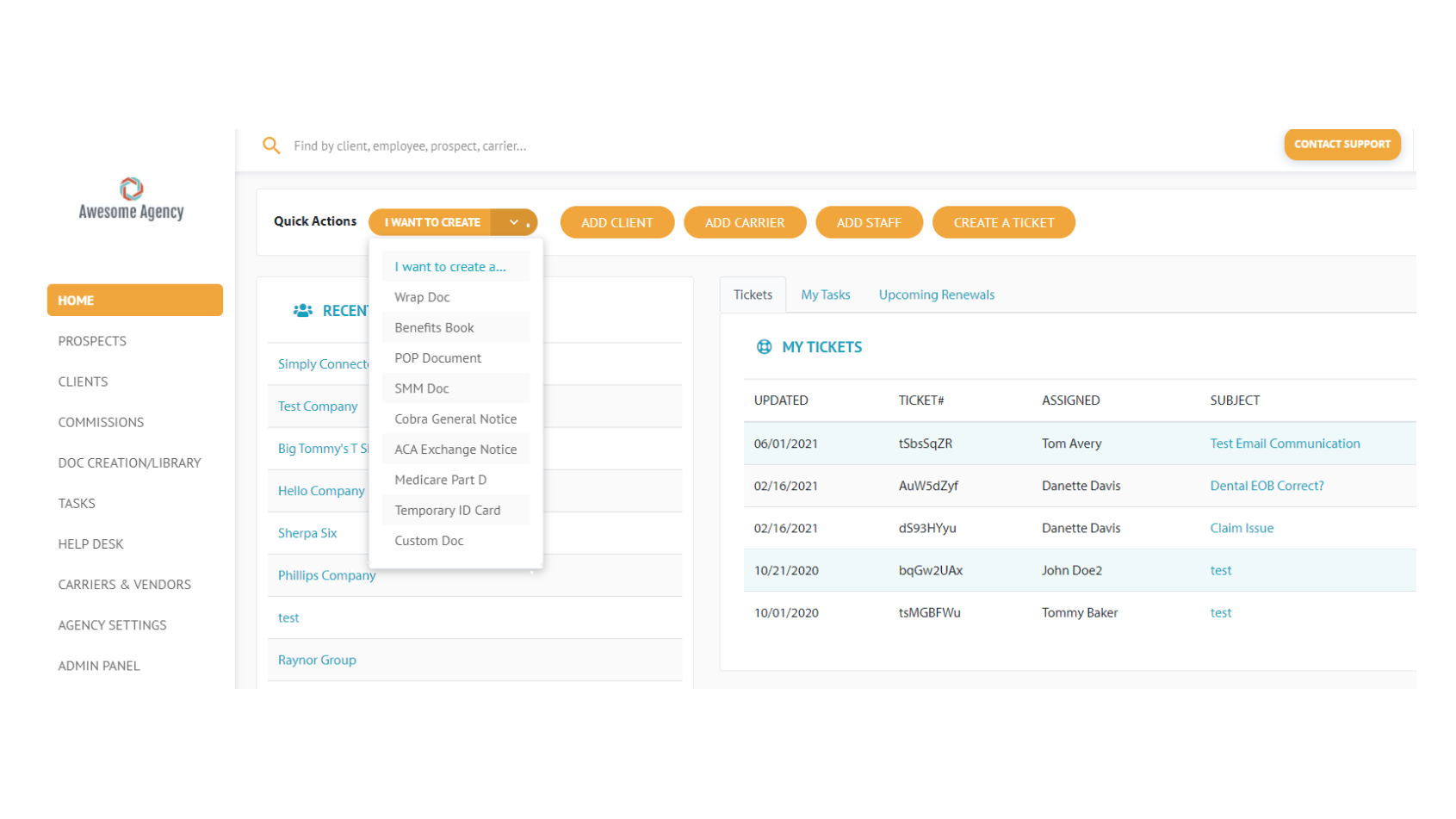
Task: Click the Awesome Agency logo
Action: coord(131,200)
